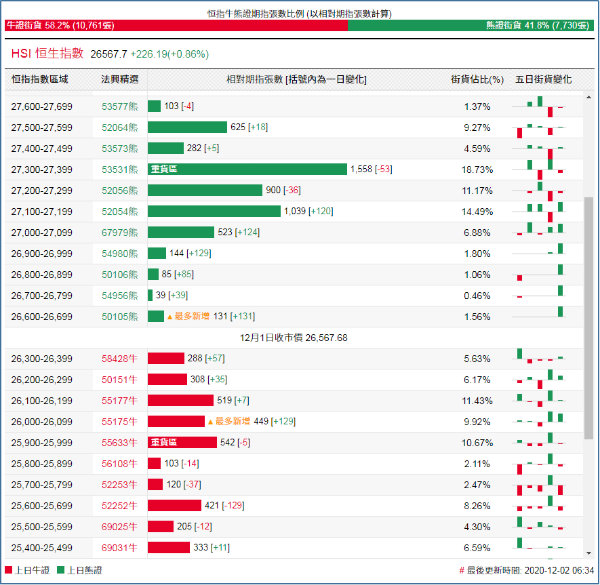The width and height of the screenshot is (600, 585).
Task: Open bear warrant link 52056
Action: pyautogui.click(x=119, y=191)
